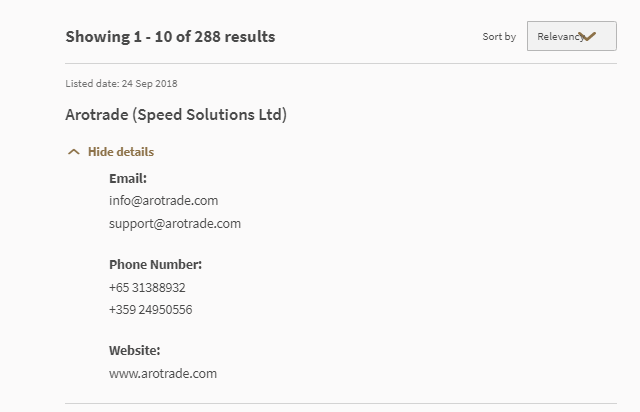Click phone number +65 31388932
This screenshot has width=640, height=412.
pyautogui.click(x=147, y=287)
